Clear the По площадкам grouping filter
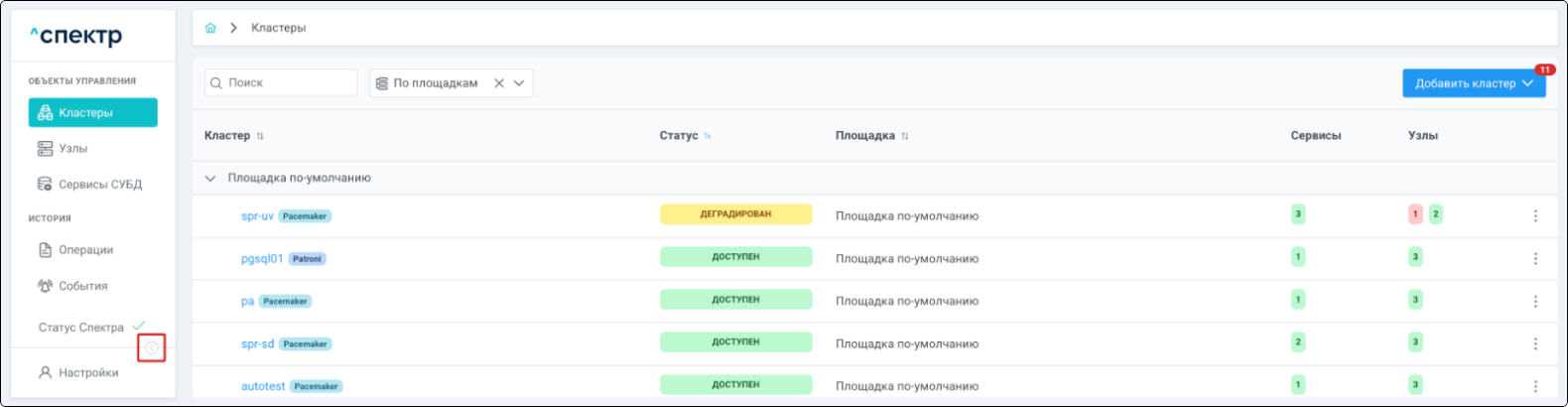The height and width of the screenshot is (407, 1568). pos(499,83)
